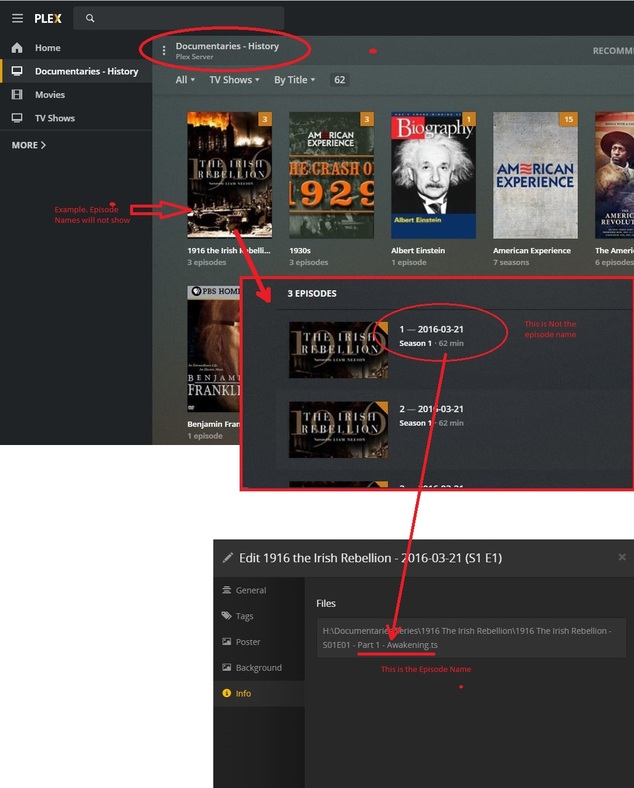Click the file path box under Files
Viewport: 634px width, 788px height.
tap(471, 638)
